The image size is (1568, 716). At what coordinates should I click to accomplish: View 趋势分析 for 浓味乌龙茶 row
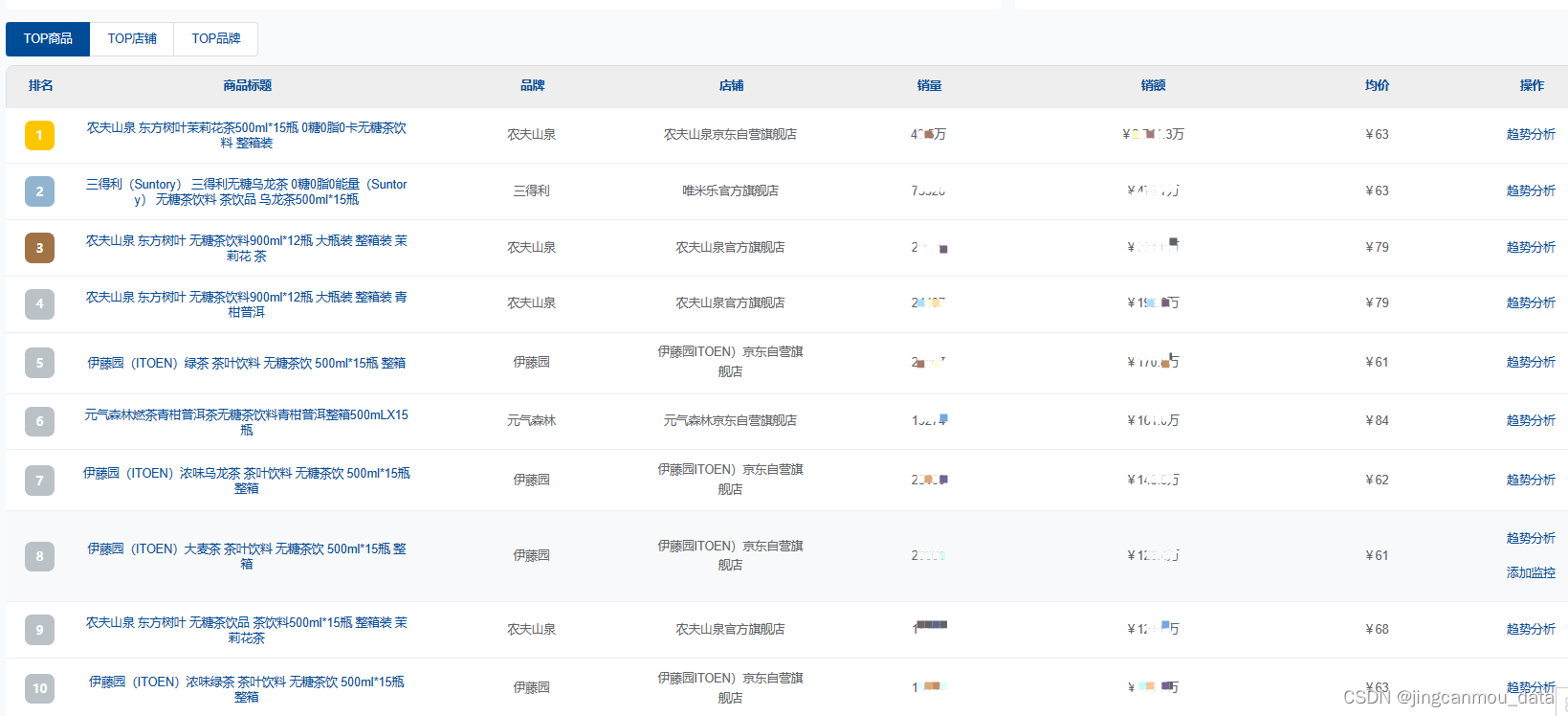pos(1531,481)
